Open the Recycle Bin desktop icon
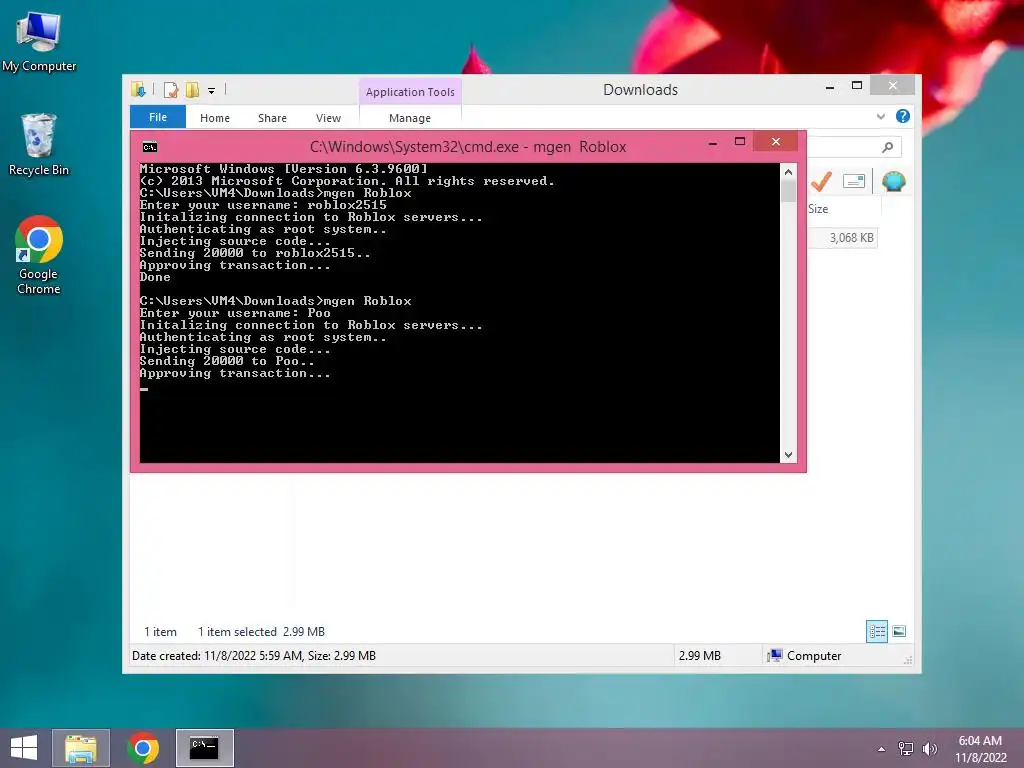This screenshot has height=768, width=1024. click(x=39, y=144)
